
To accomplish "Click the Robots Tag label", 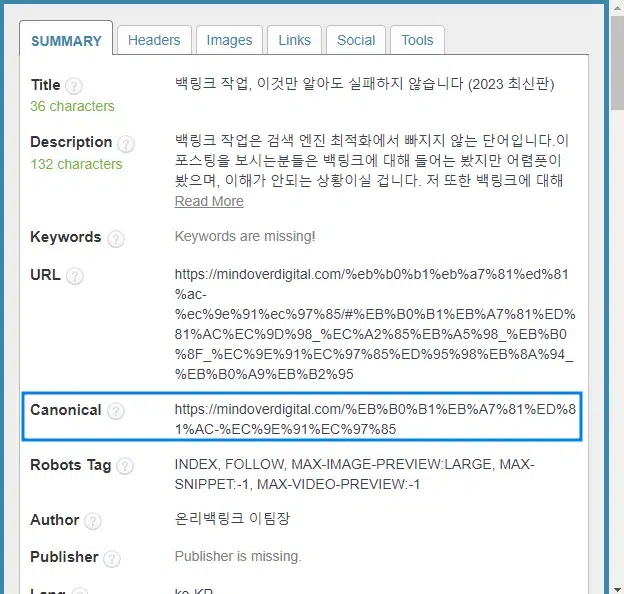I will pos(70,465).
